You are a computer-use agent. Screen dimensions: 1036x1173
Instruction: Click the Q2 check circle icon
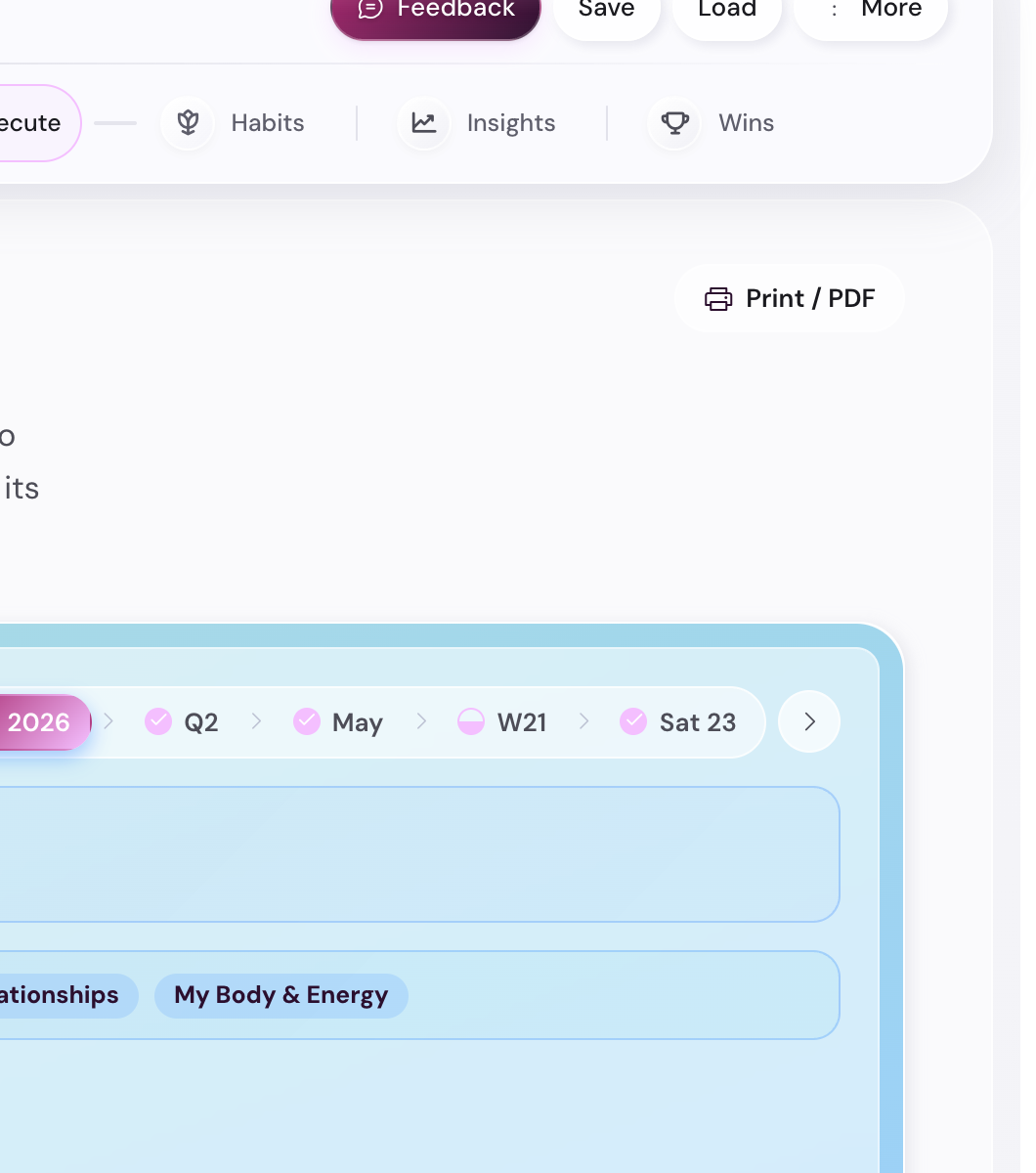click(158, 721)
